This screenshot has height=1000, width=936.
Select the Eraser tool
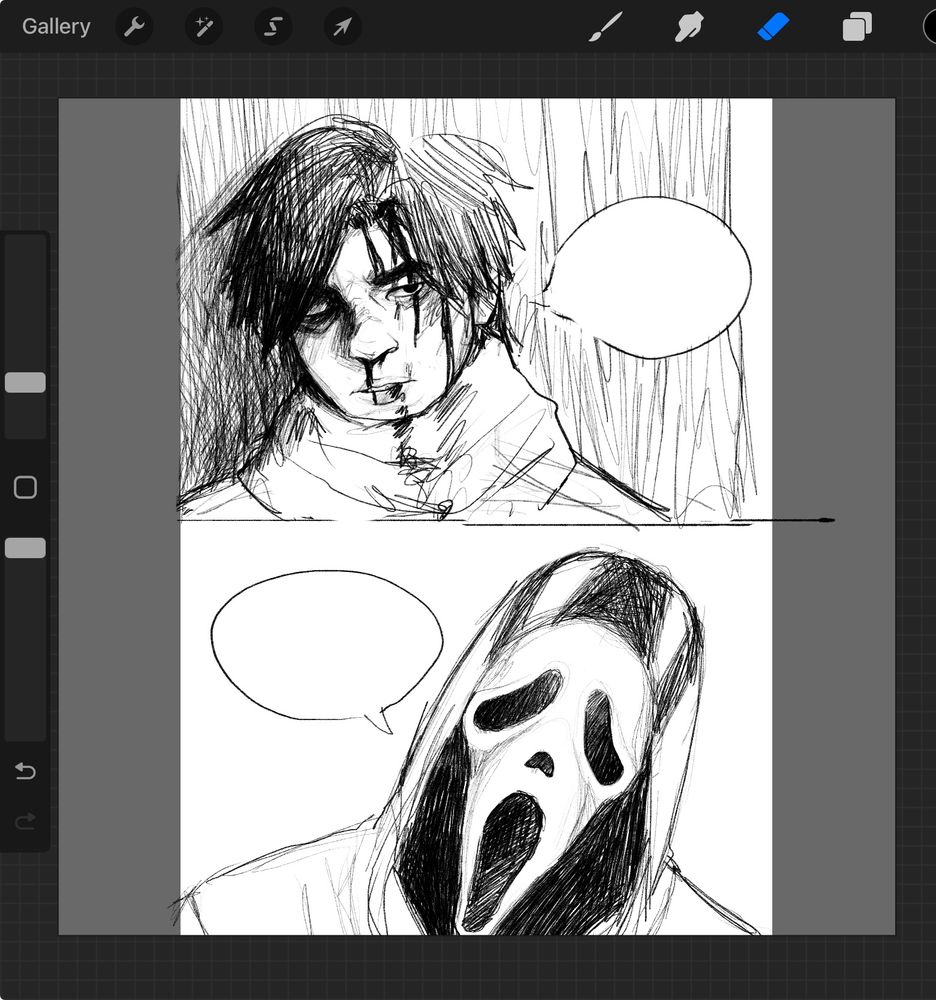click(773, 27)
